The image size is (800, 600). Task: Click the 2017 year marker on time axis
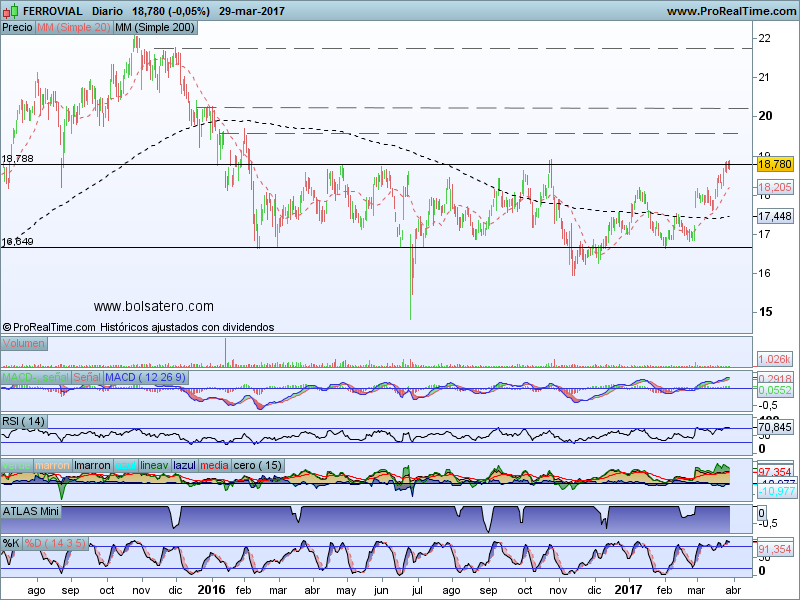(628, 590)
